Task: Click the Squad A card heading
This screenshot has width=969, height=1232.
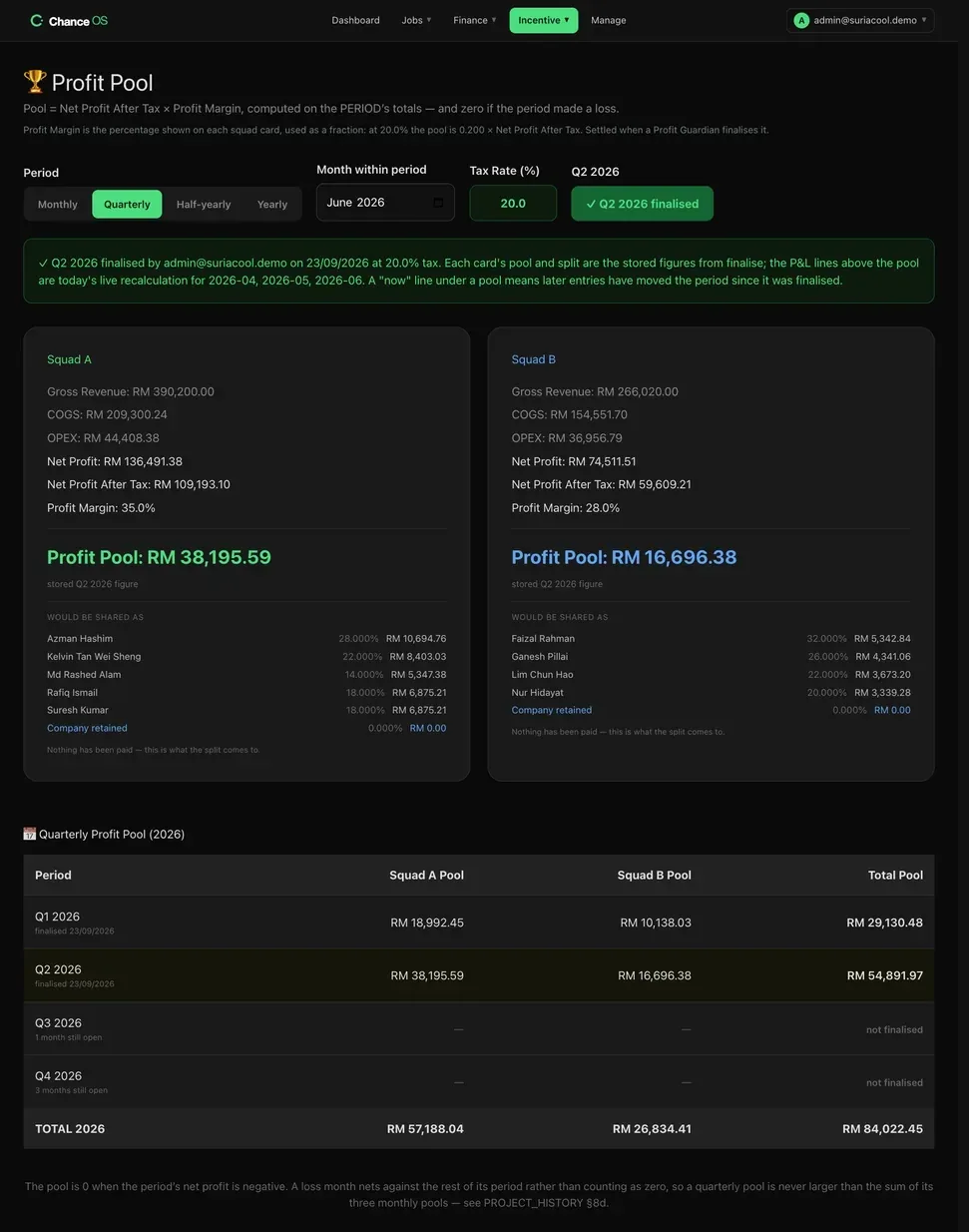Action: coord(69,359)
